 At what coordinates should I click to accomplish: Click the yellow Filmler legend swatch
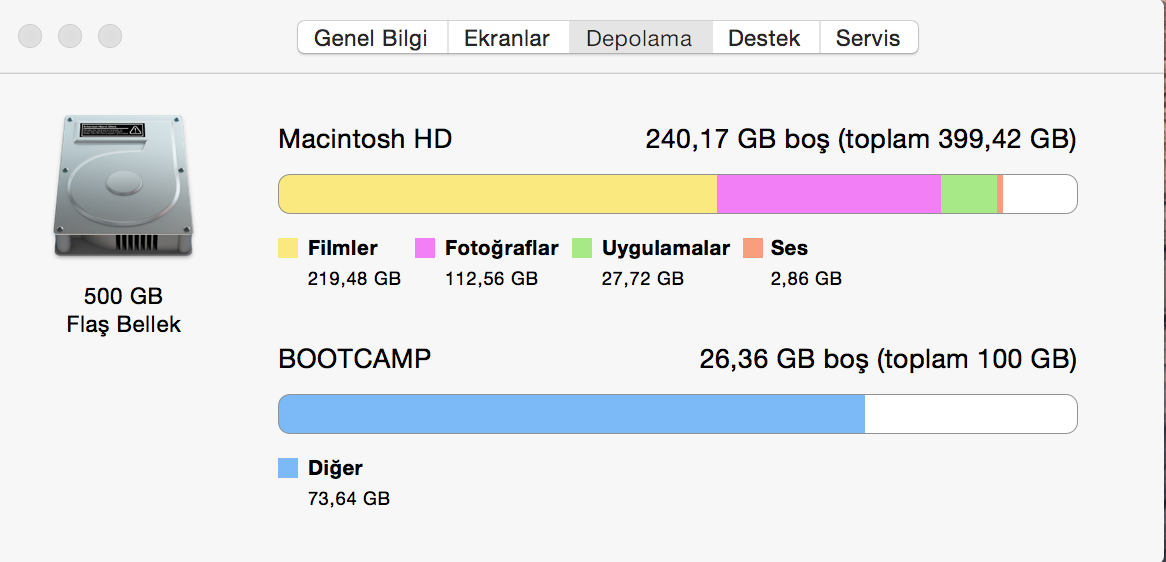289,248
